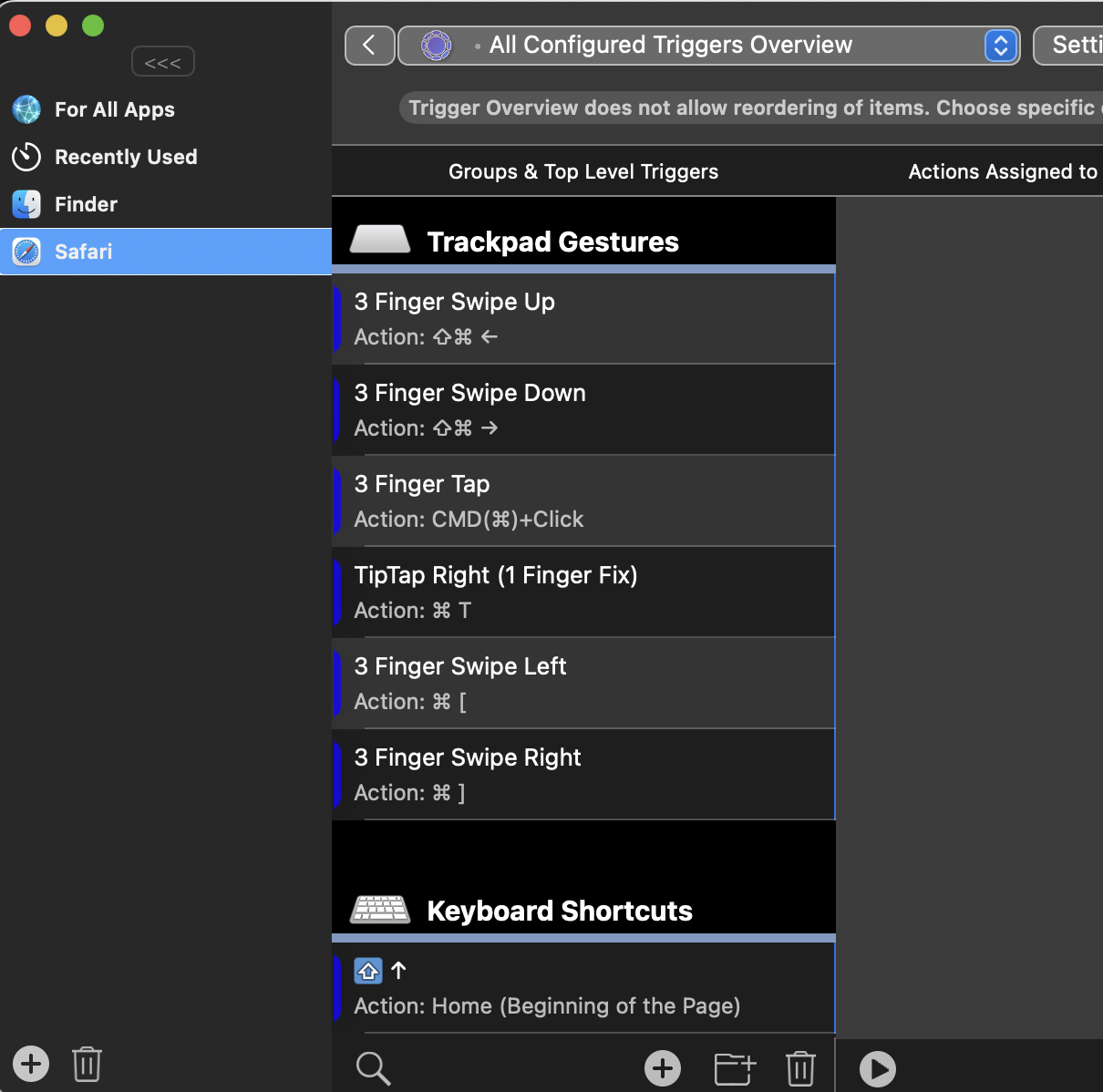Screen dimensions: 1103x1092
Task: Select Recently Used in the sidebar
Action: pyautogui.click(x=125, y=157)
